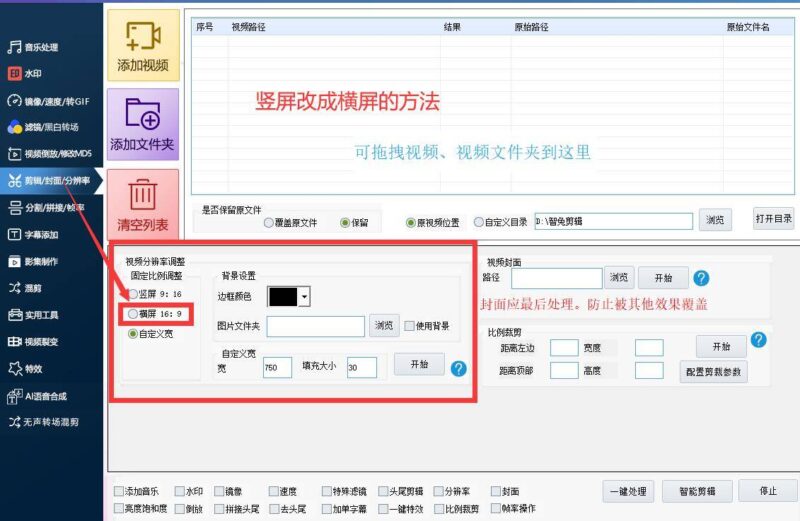Open 影集制作 album section

33,262
